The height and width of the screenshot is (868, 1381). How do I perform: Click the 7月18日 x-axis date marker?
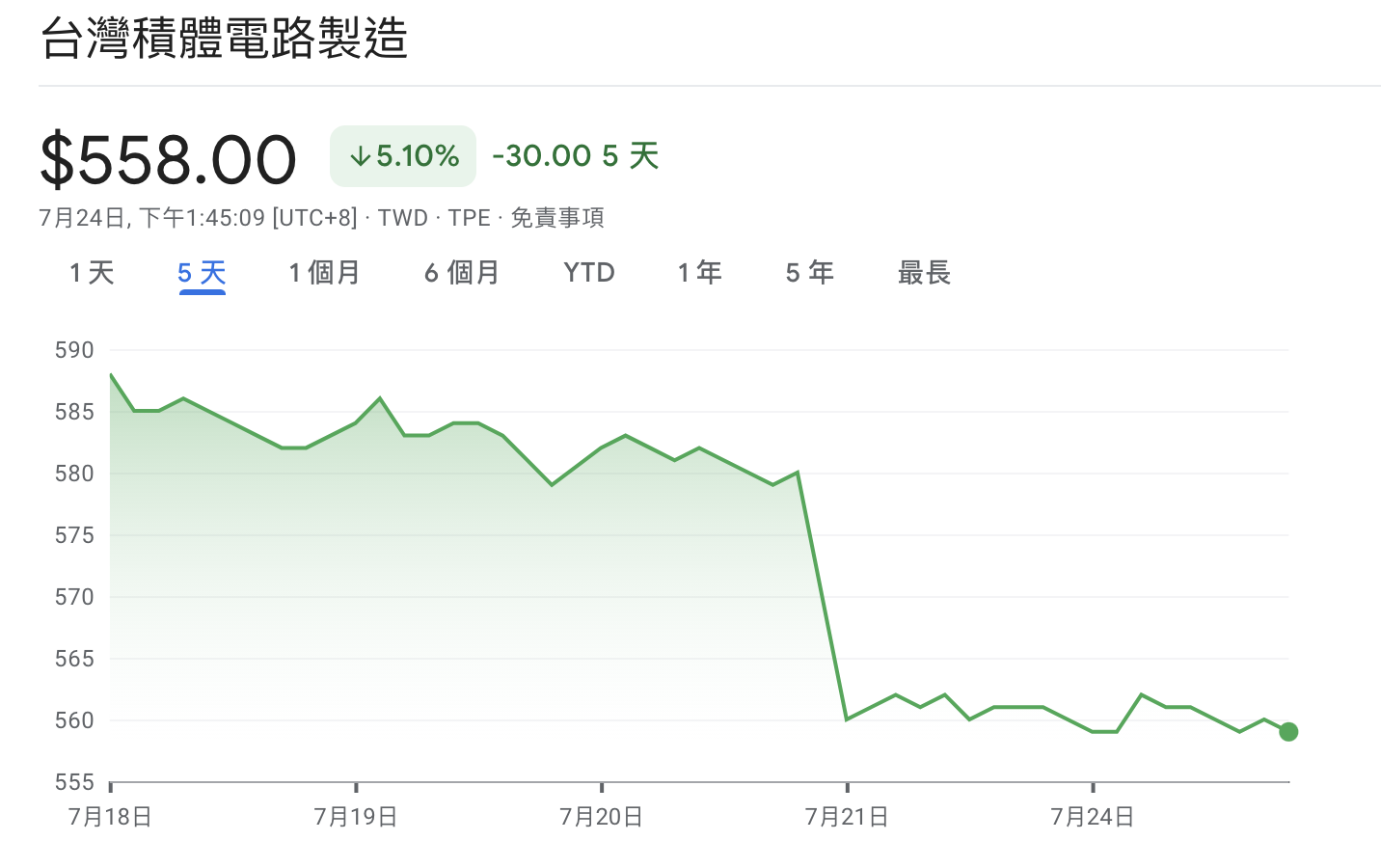(x=110, y=817)
